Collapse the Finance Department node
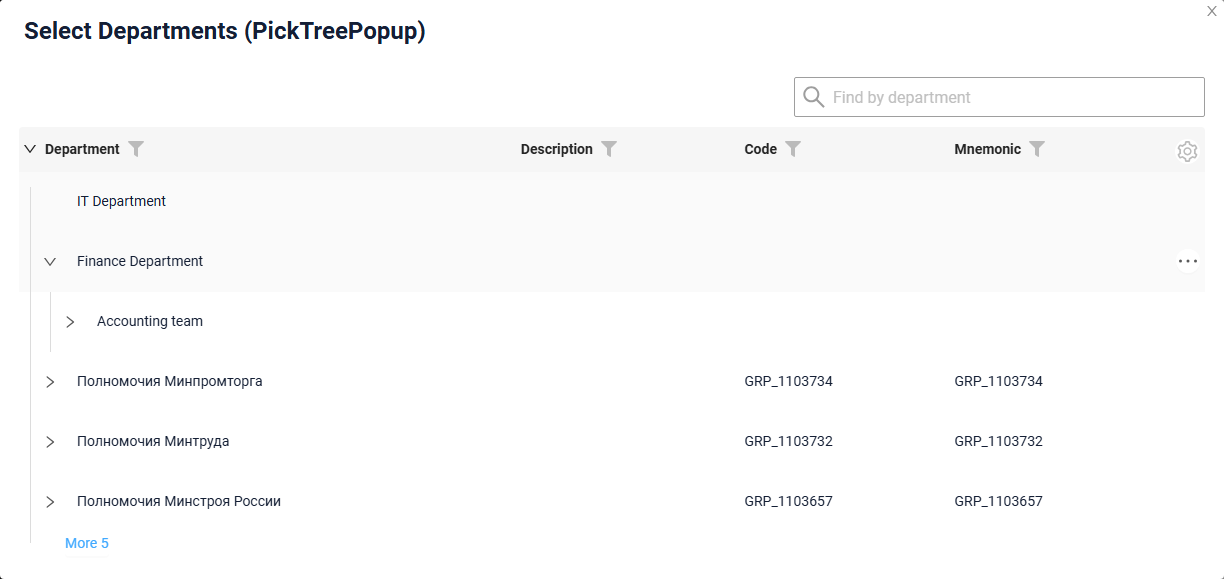1224x579 pixels. (x=50, y=261)
